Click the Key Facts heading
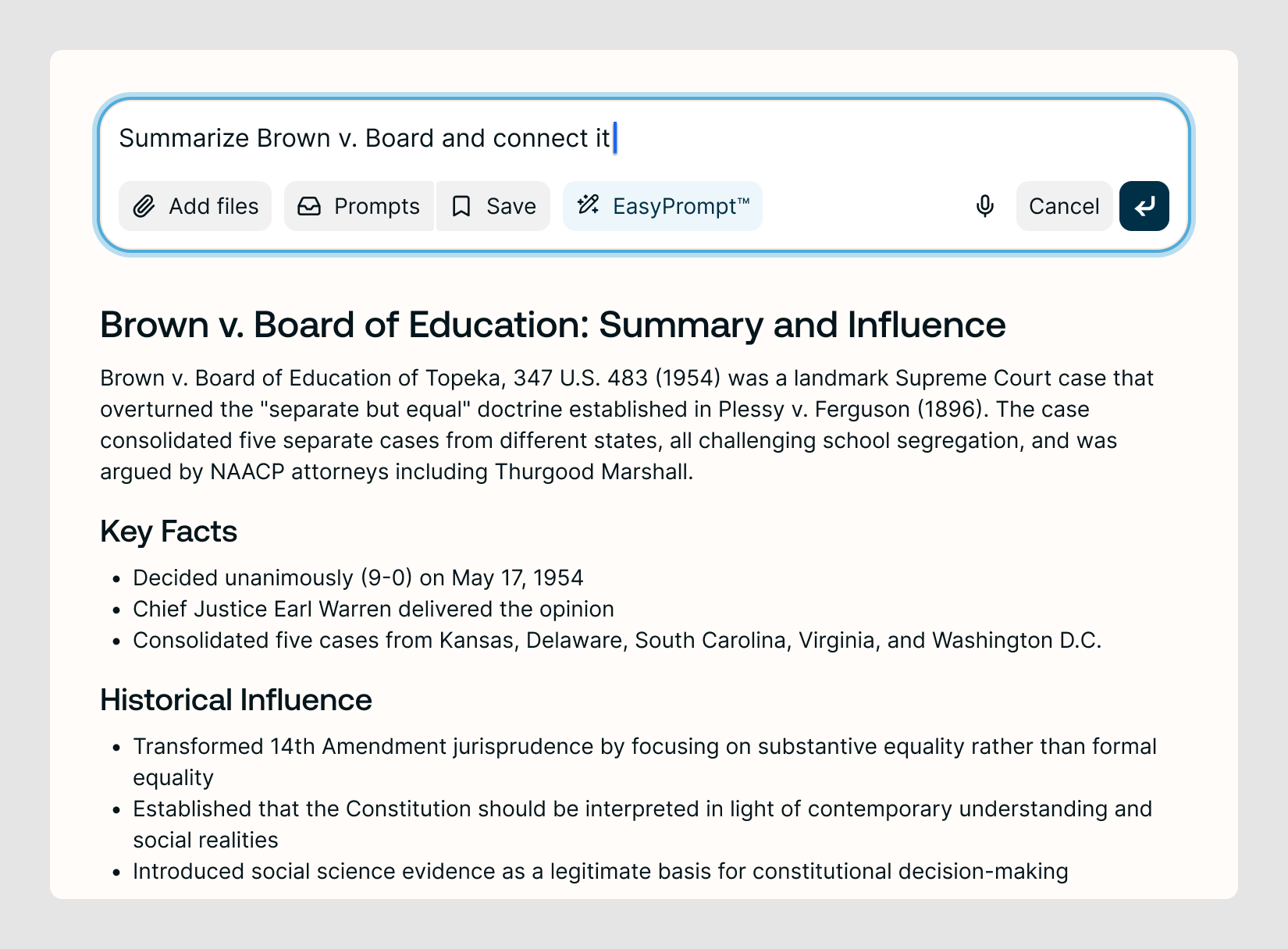Screen dimensions: 1288x949 point(169,531)
